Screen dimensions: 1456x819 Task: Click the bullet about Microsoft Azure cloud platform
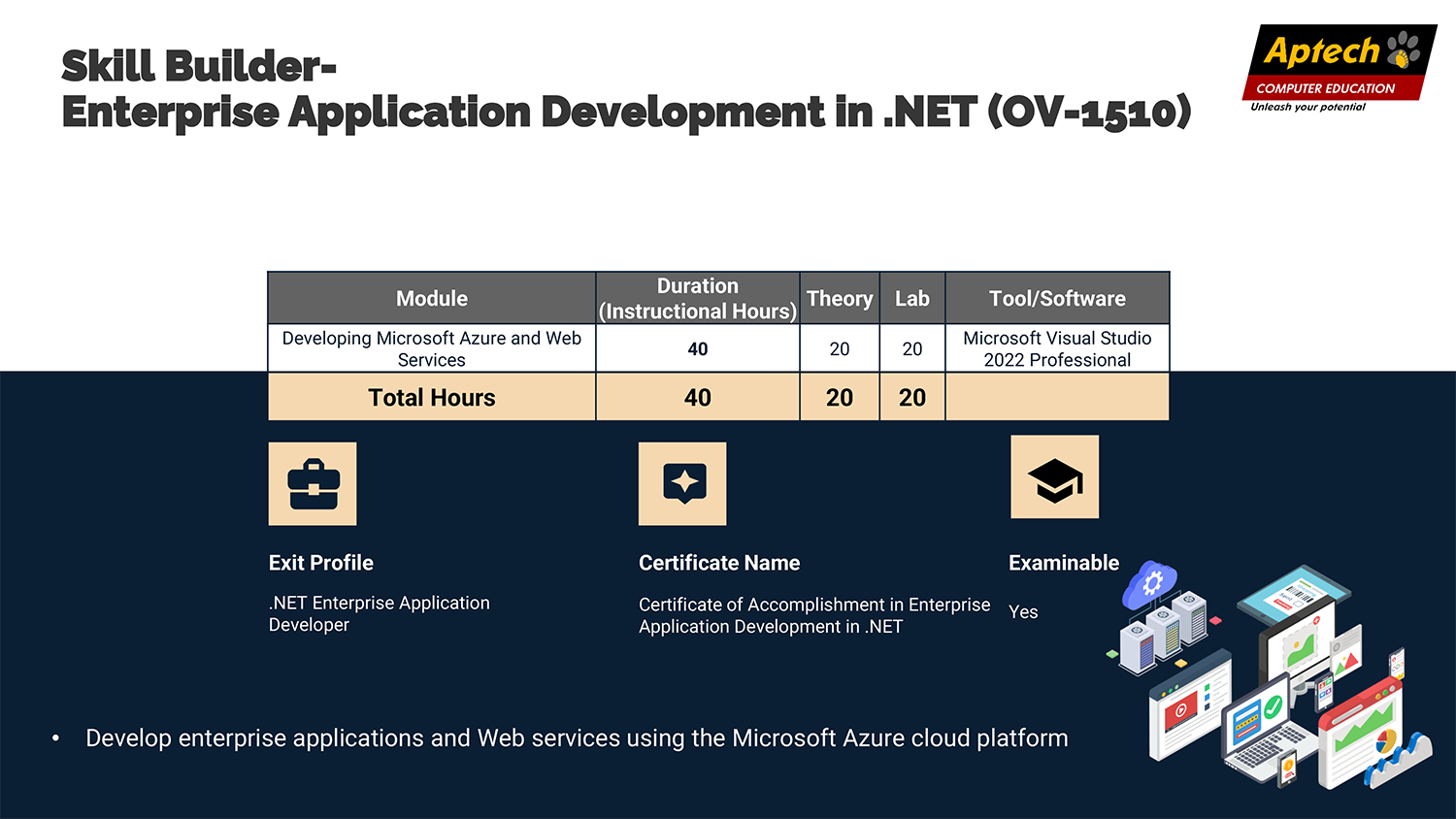(577, 738)
